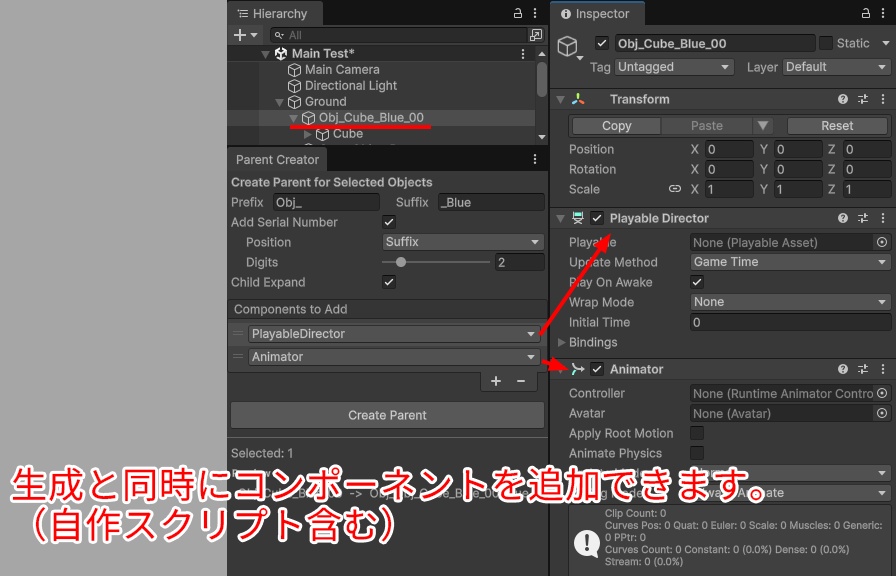
Task: Open the serial number Position dropdown
Action: pyautogui.click(x=463, y=242)
